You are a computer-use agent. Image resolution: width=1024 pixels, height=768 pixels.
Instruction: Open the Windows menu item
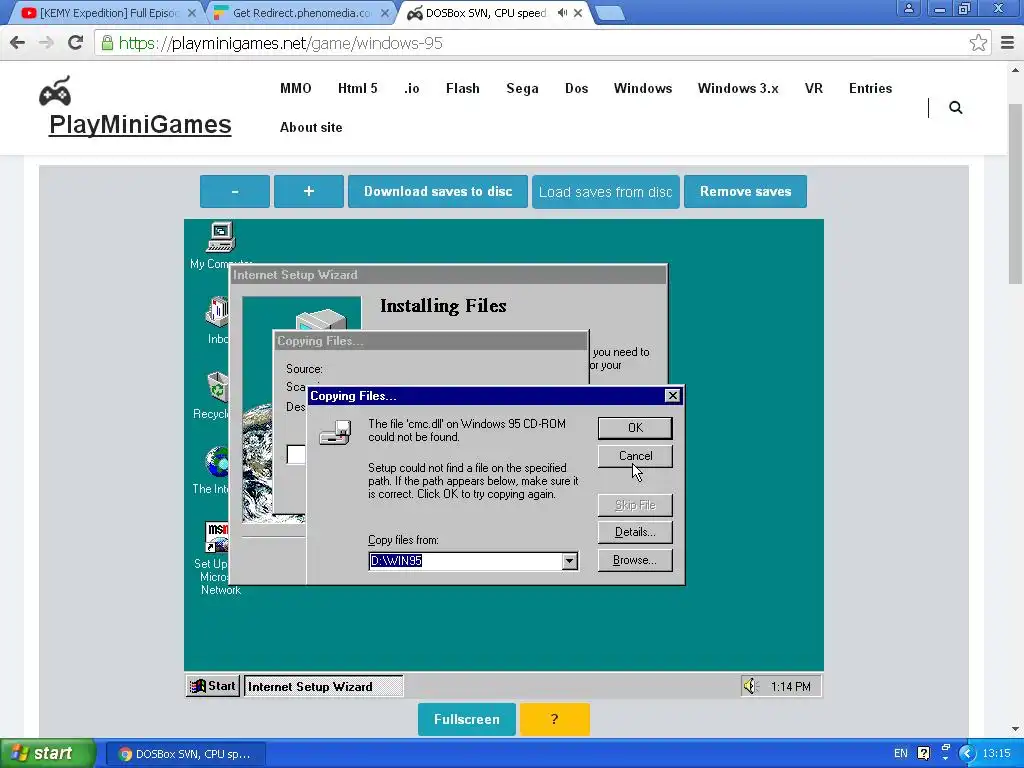(x=643, y=88)
